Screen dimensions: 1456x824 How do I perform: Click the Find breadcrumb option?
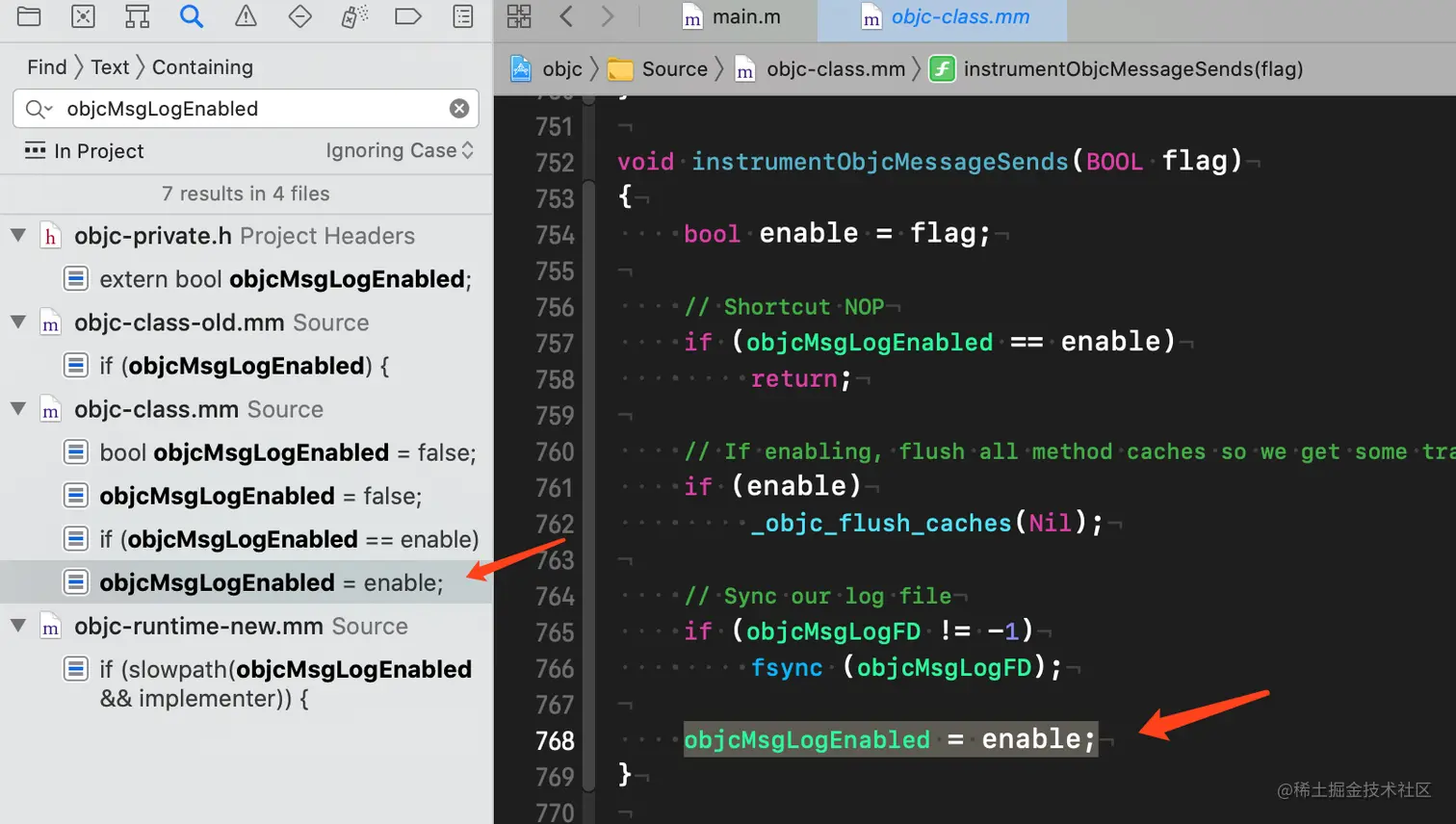(x=47, y=67)
